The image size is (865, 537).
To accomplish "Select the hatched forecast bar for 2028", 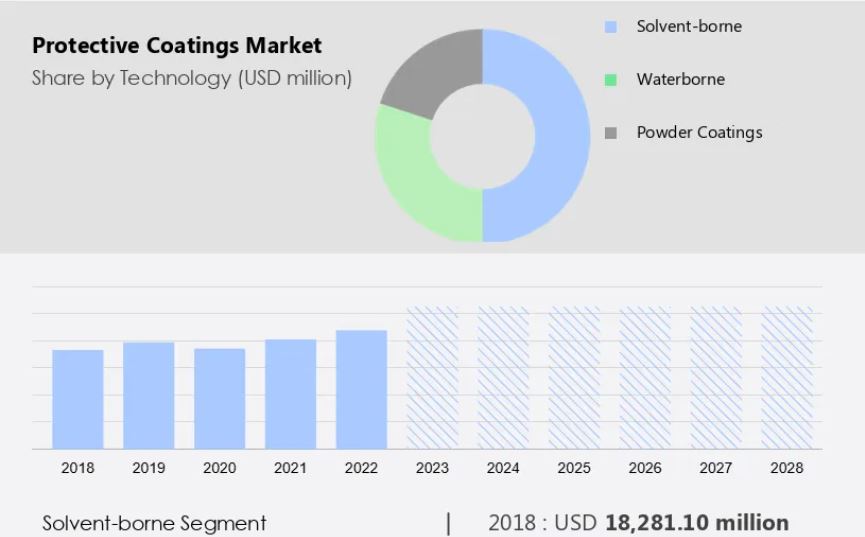I will pos(787,378).
